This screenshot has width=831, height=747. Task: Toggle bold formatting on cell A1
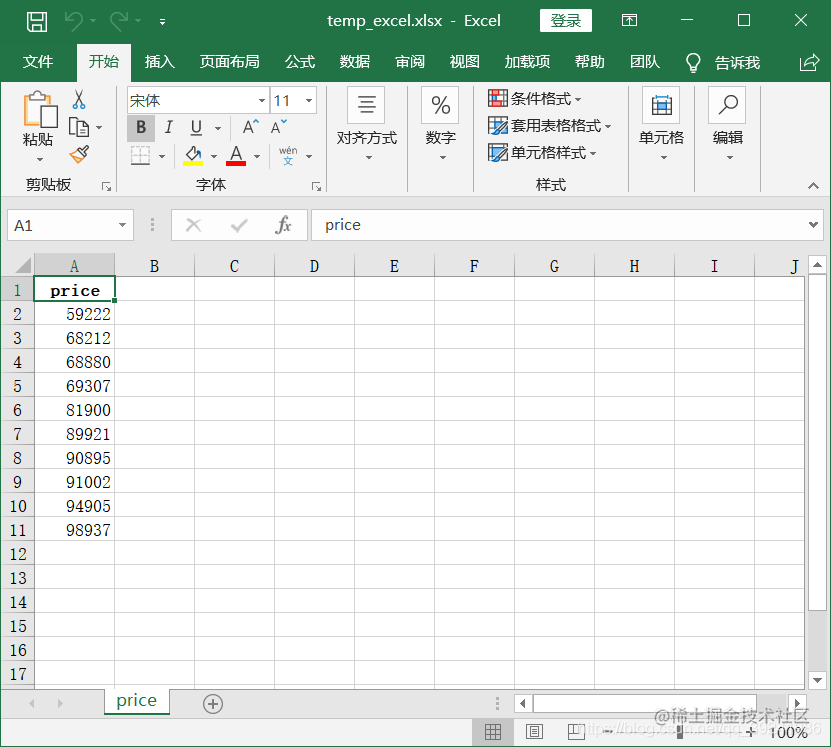[140, 128]
